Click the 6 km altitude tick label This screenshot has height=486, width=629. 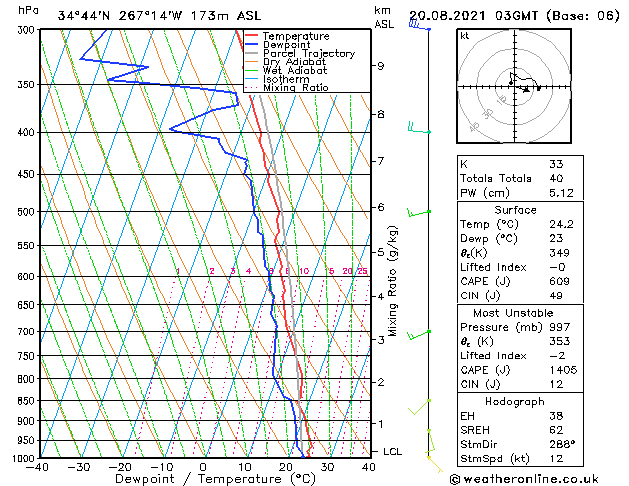tap(380, 207)
